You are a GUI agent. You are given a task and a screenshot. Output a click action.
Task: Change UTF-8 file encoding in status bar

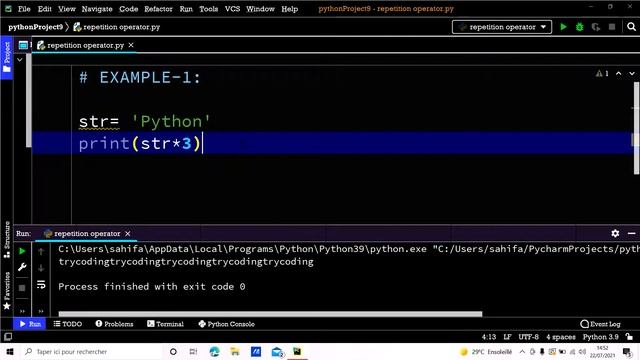529,337
